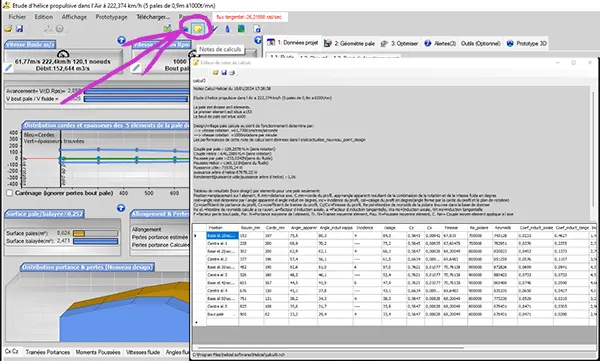Viewport: 600px width, 361px height.
Task: Click the document page icon at toolbar end
Action: pyautogui.click(x=258, y=29)
